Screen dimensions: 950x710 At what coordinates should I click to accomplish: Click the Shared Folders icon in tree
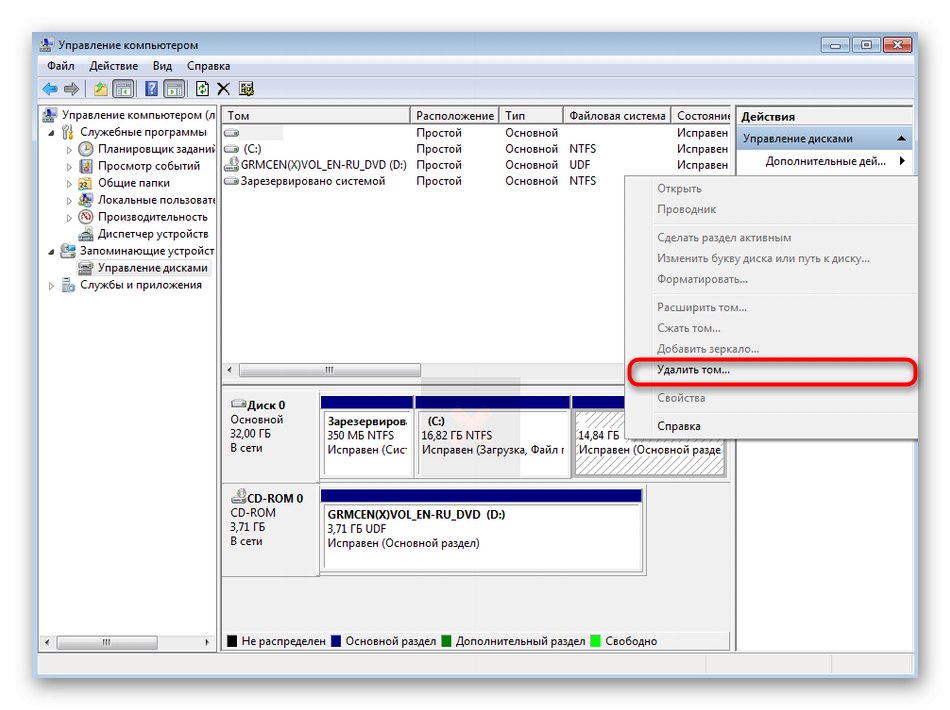85,183
